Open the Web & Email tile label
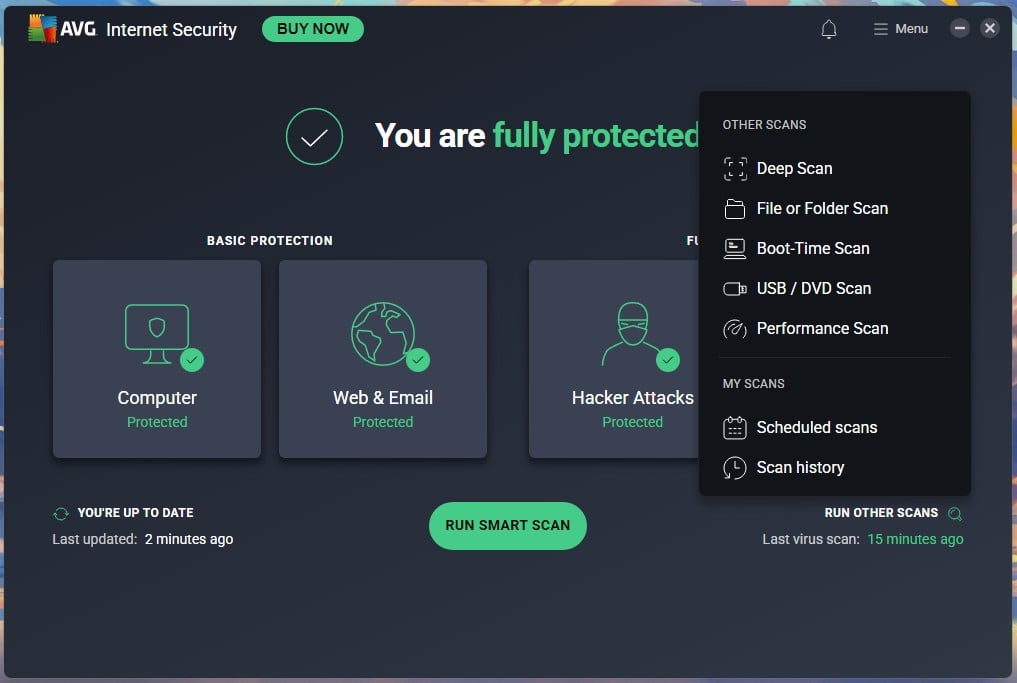Image resolution: width=1017 pixels, height=683 pixels. tap(383, 398)
